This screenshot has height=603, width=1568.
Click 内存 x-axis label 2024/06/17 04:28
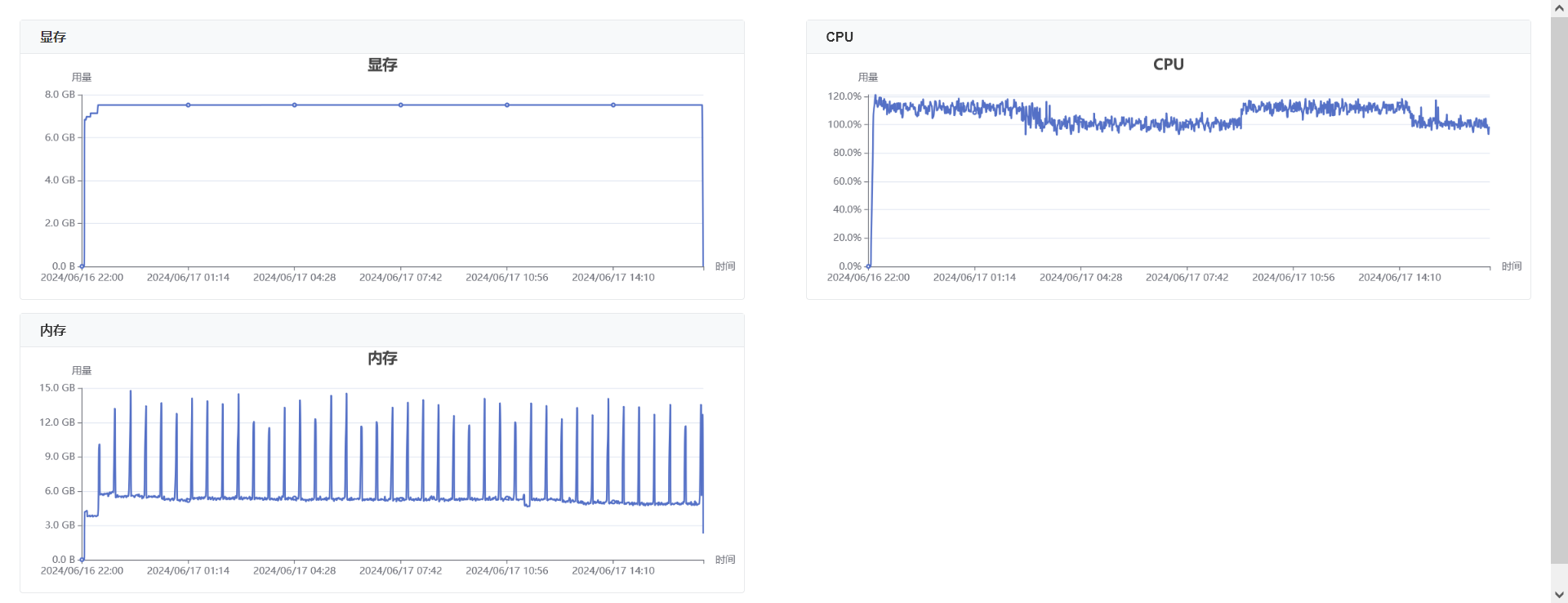294,571
